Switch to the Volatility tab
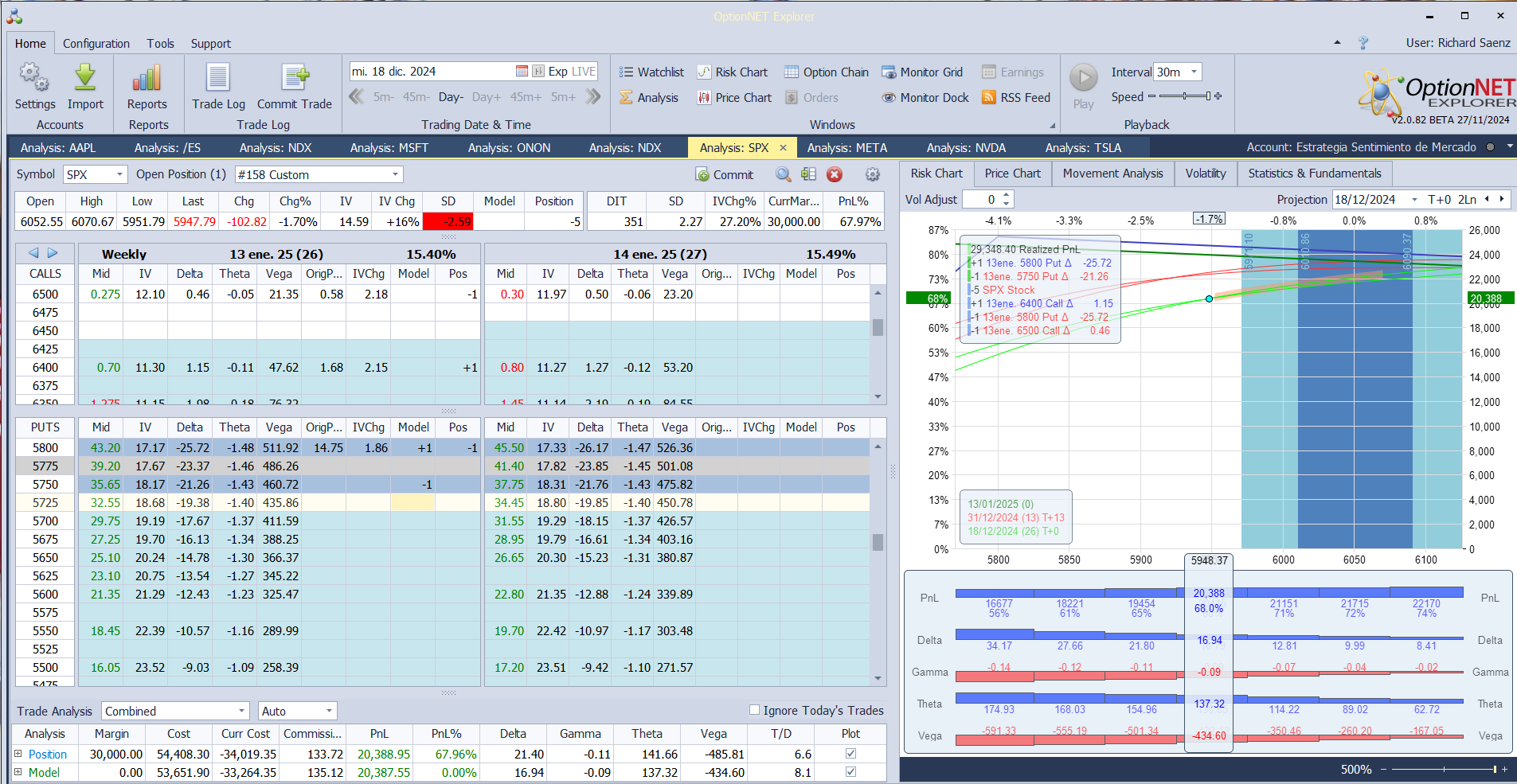Image resolution: width=1517 pixels, height=784 pixels. [1206, 174]
